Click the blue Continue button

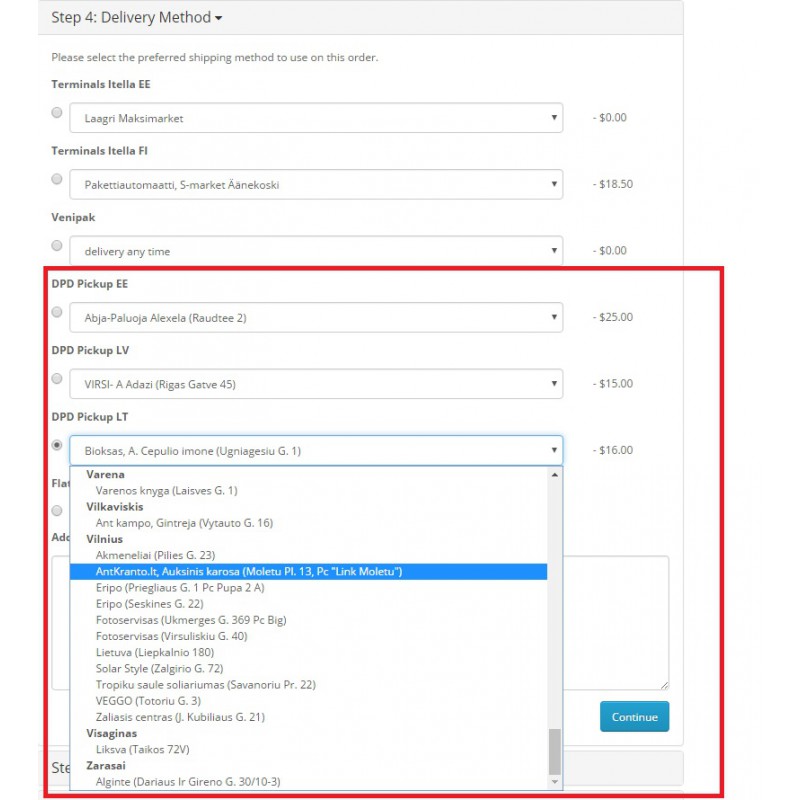pyautogui.click(x=634, y=717)
